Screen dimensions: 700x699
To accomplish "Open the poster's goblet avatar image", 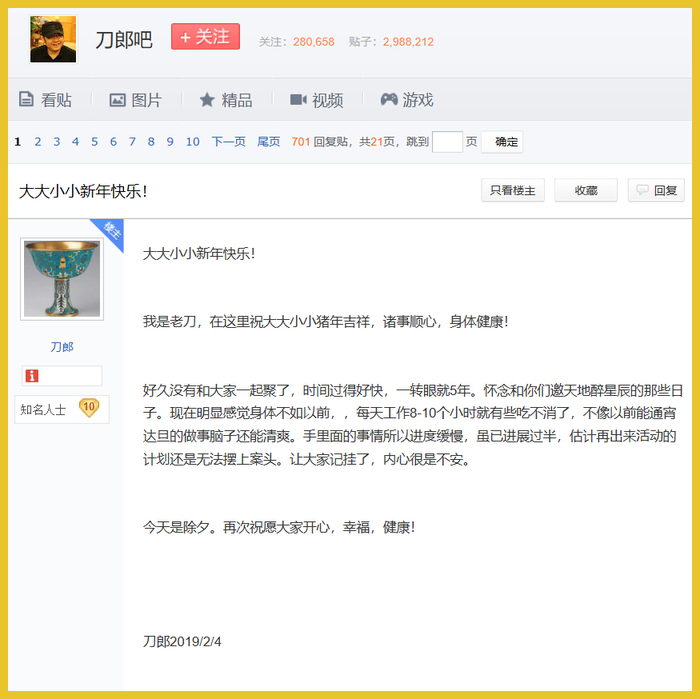I will point(62,279).
